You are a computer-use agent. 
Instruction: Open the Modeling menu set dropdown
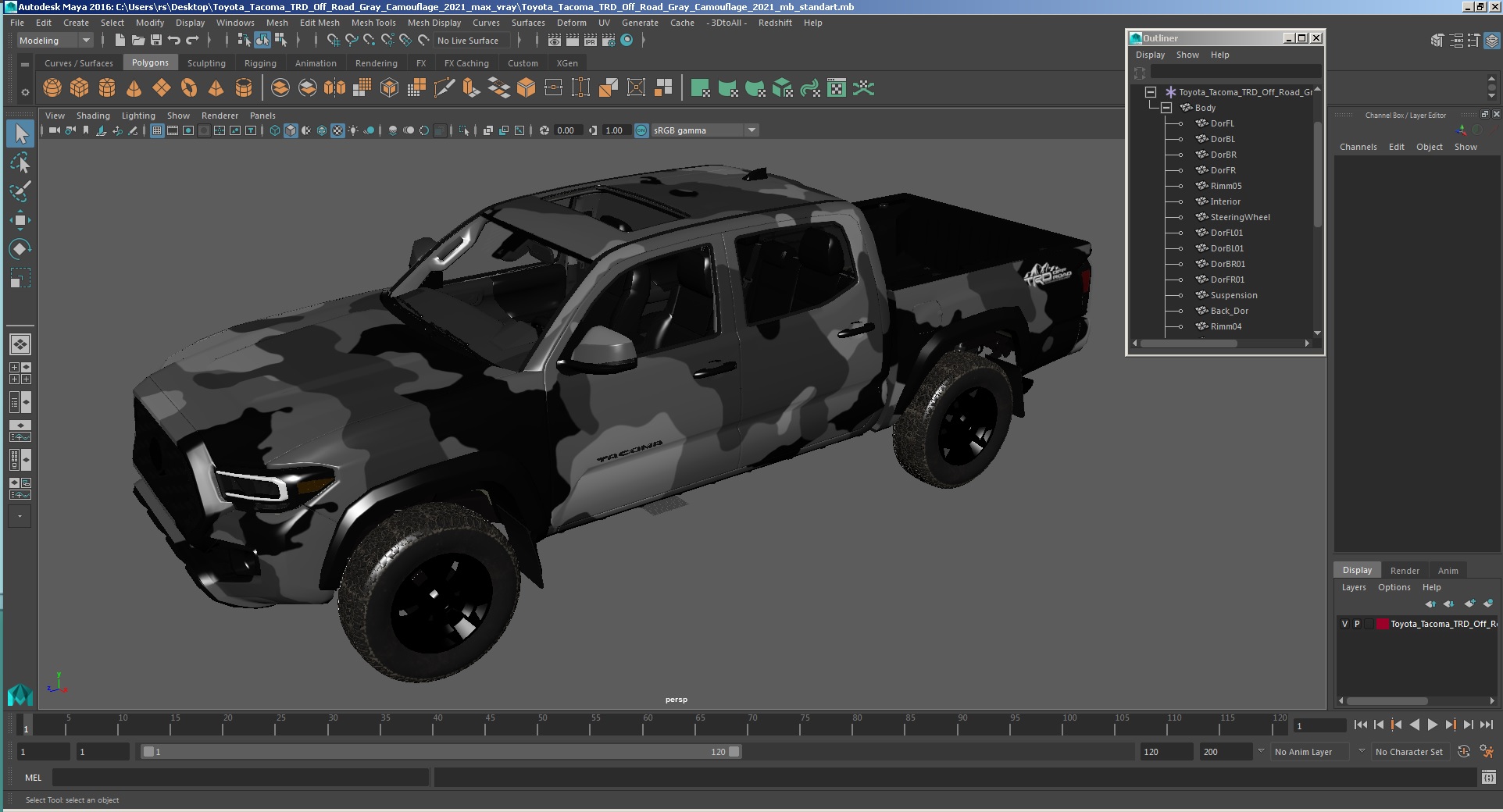(x=55, y=41)
